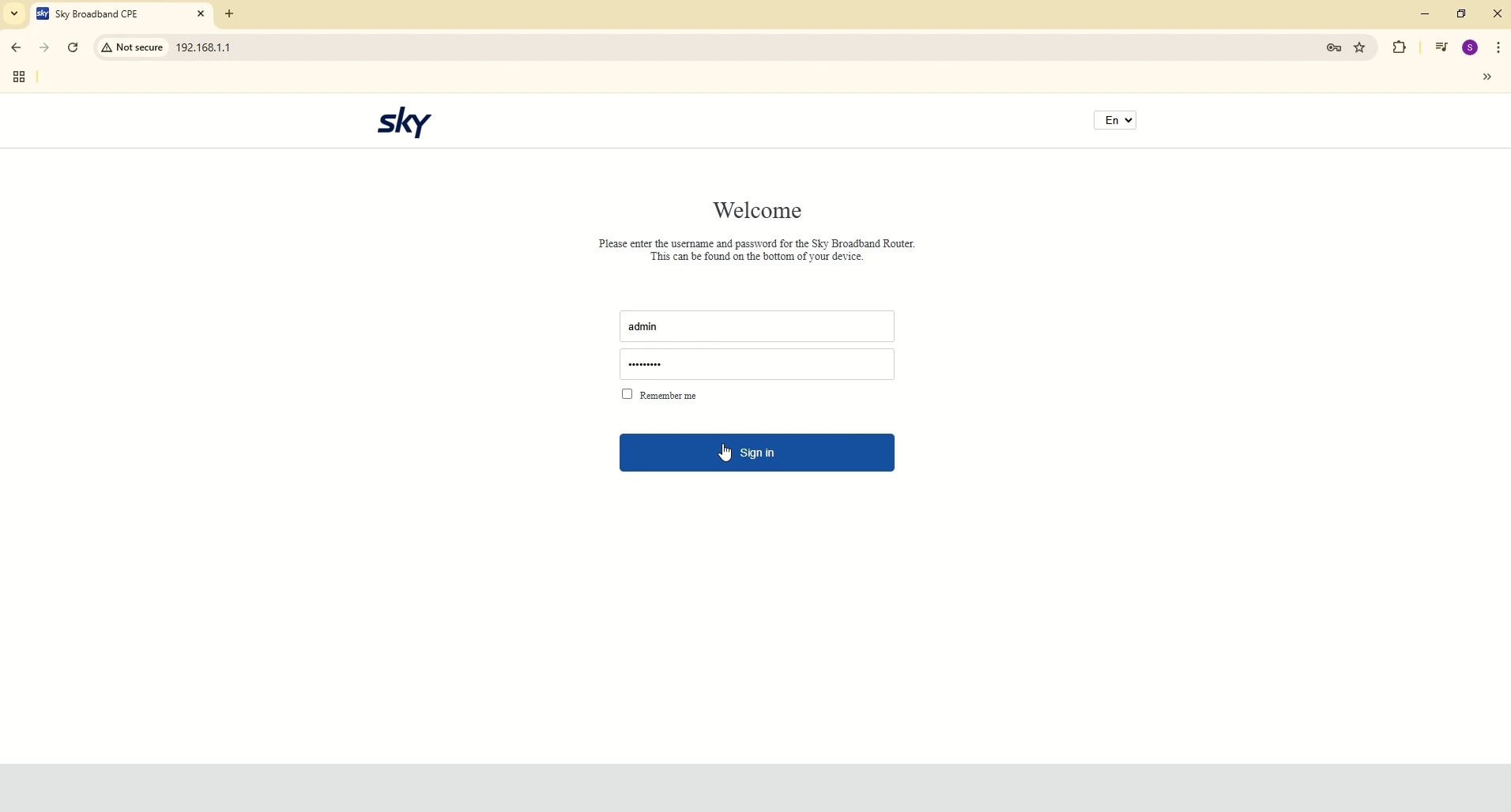
Task: Click the Sign in button
Action: pos(756,453)
